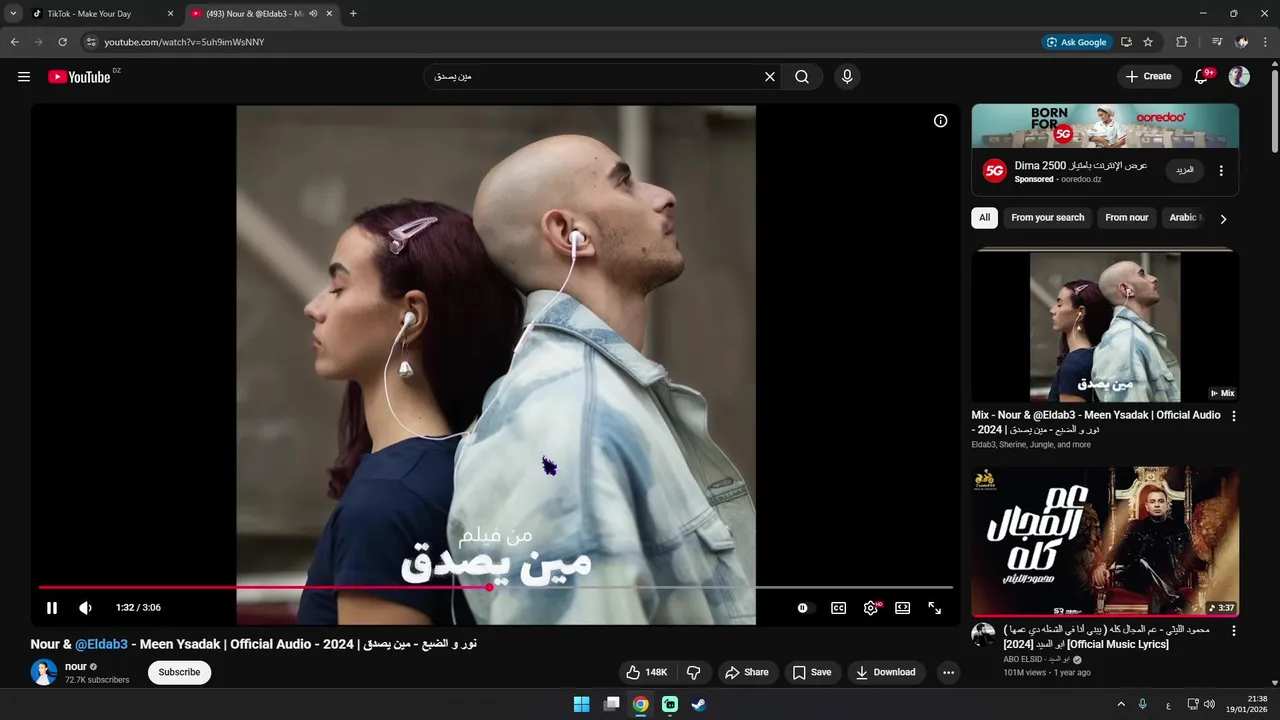Close the Nour & @Eldab3 tab

pos(329,14)
